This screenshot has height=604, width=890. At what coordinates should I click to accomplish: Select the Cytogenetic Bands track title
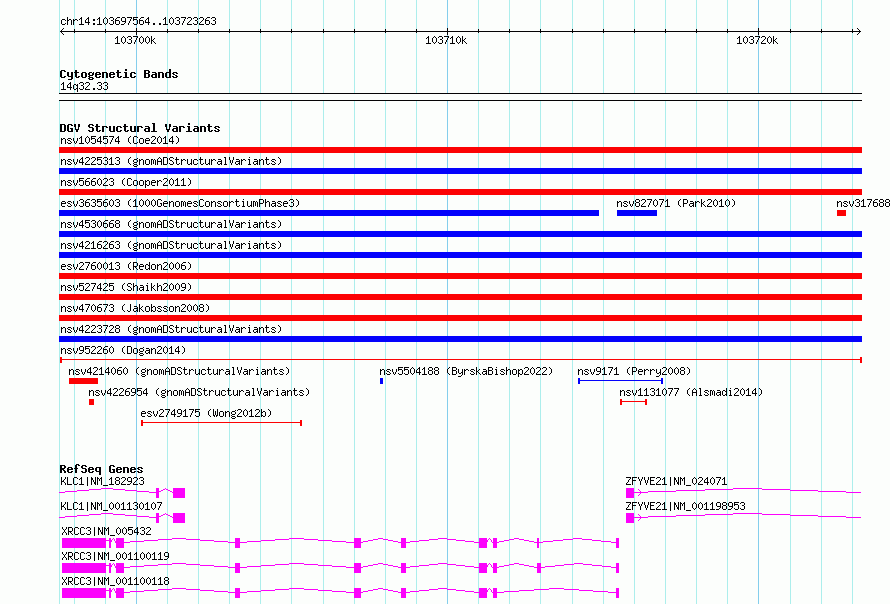119,74
